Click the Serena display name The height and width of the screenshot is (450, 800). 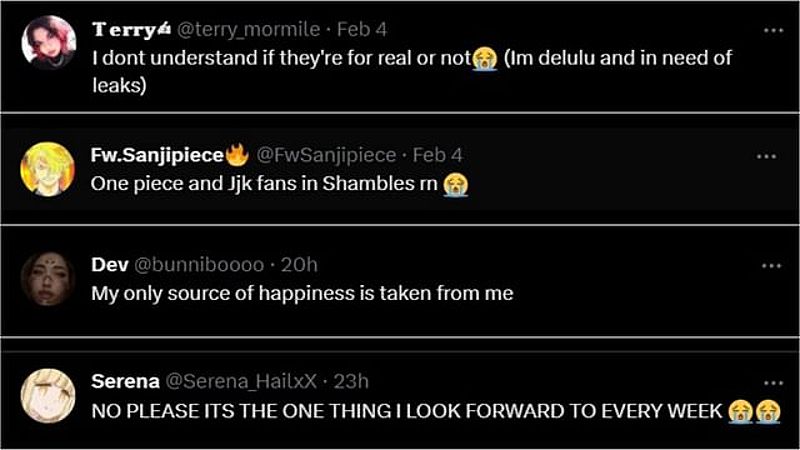pyautogui.click(x=126, y=381)
